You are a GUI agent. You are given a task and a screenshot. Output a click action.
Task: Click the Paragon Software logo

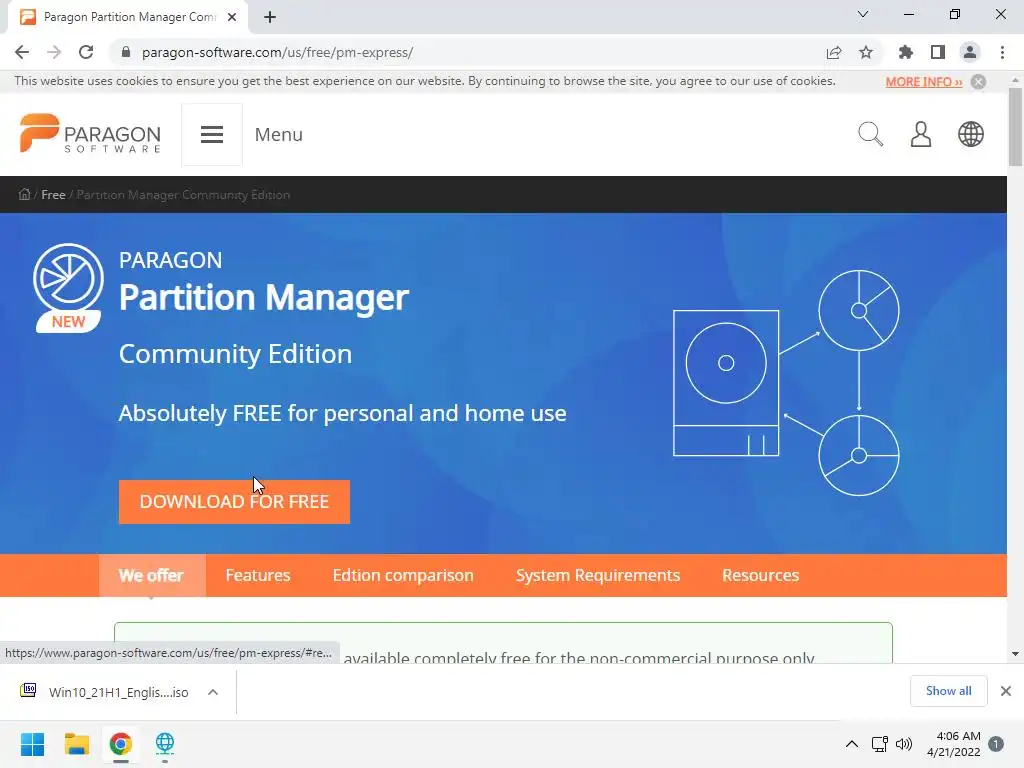[90, 134]
